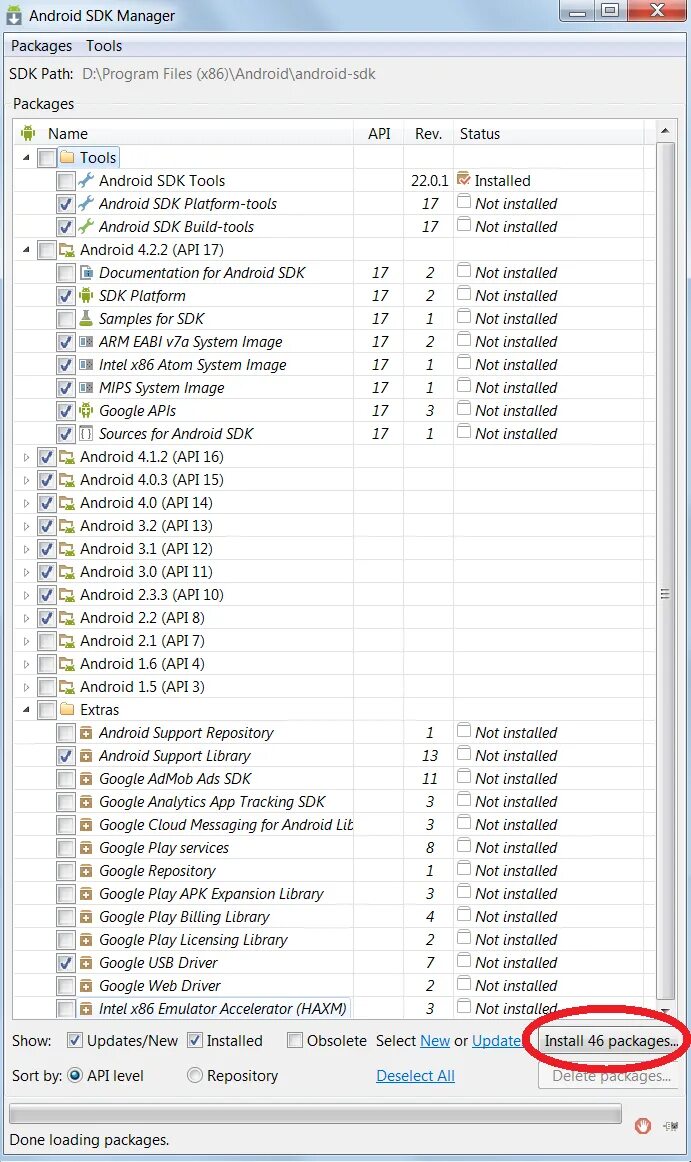The width and height of the screenshot is (691, 1162).
Task: Click the Google APIs add-on icon
Action: (x=86, y=411)
